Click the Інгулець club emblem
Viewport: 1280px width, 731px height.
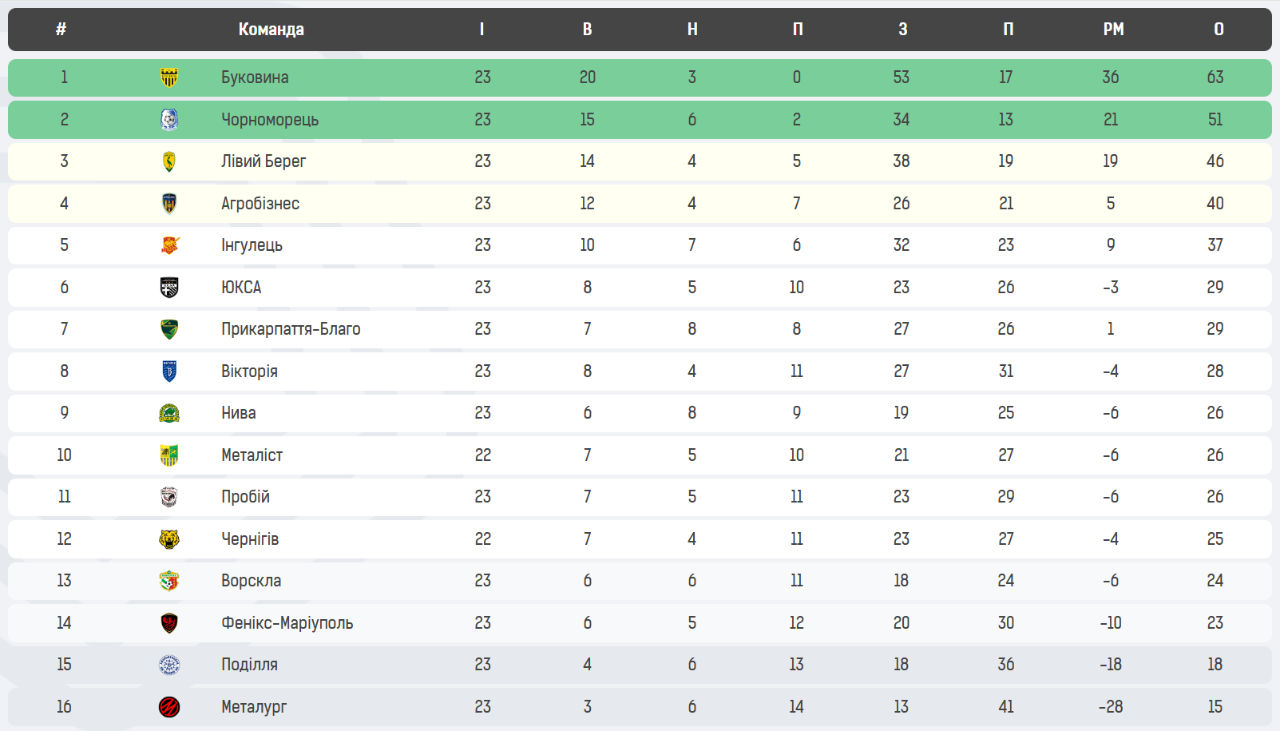170,246
